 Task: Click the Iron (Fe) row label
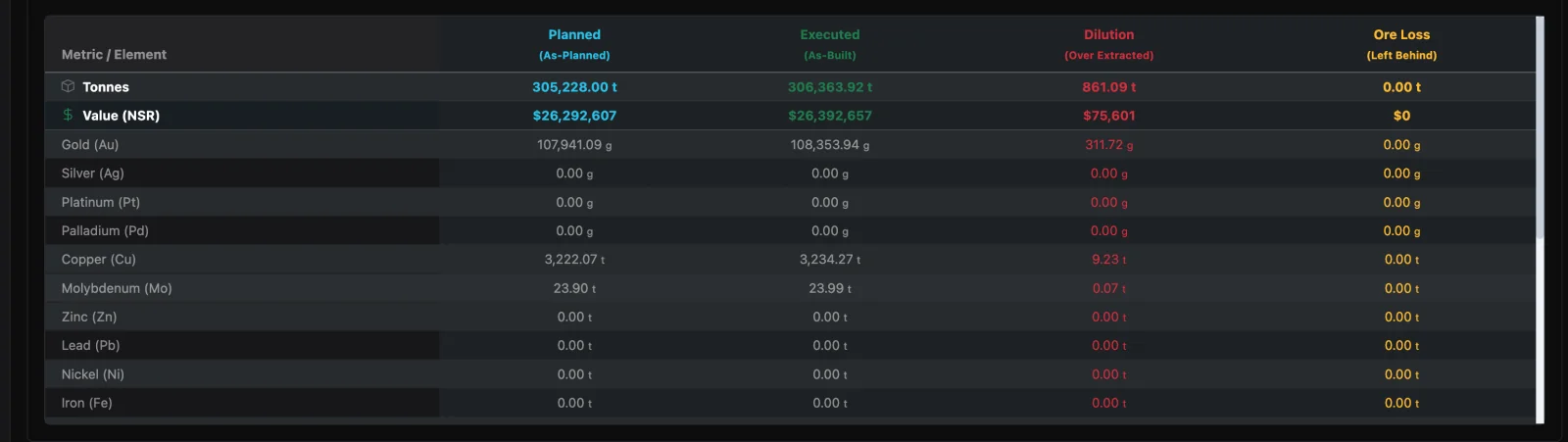click(x=86, y=403)
